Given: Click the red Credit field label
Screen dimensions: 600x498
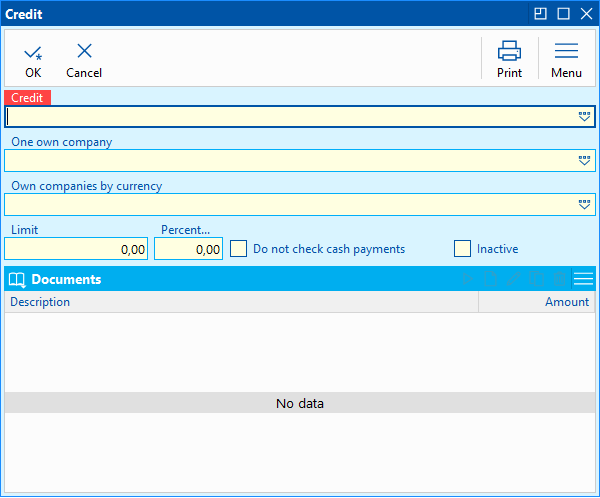Looking at the screenshot, I should pyautogui.click(x=27, y=98).
